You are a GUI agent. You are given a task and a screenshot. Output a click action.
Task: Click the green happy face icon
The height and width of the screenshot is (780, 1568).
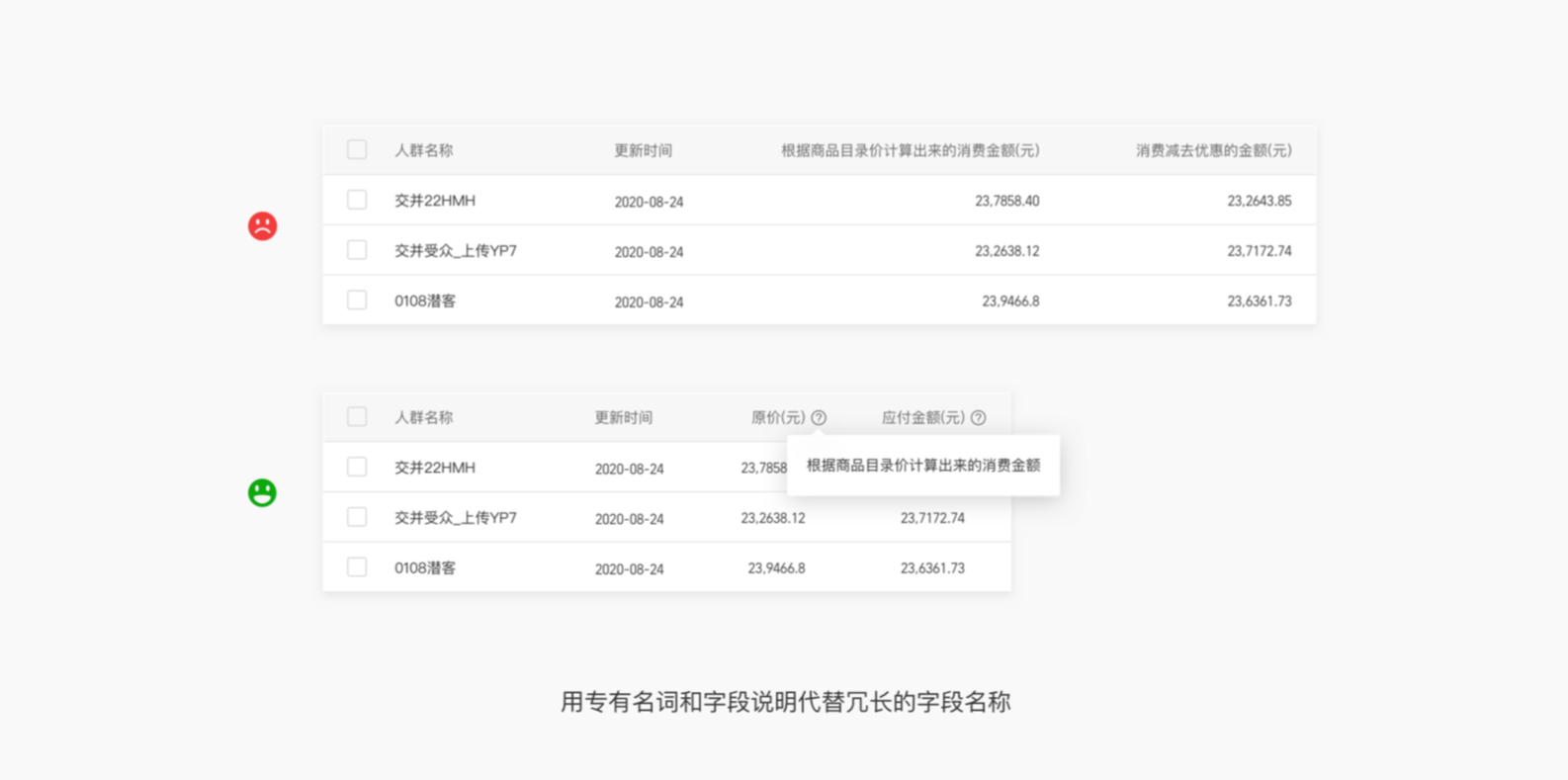click(x=262, y=492)
